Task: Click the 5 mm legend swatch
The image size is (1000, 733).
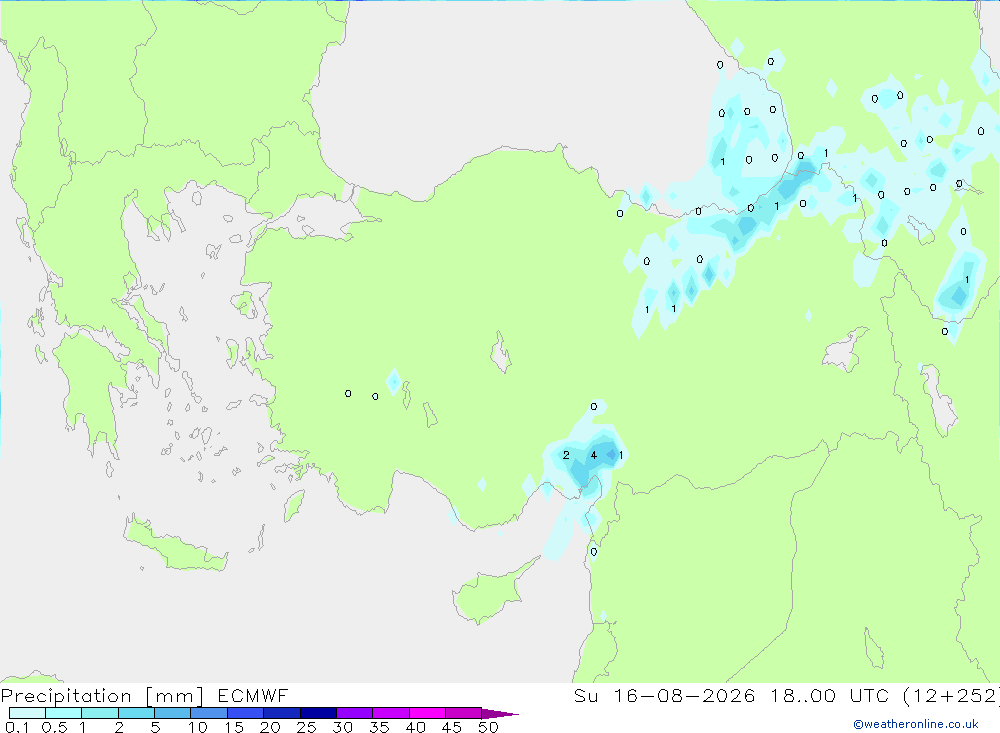Action: [173, 713]
